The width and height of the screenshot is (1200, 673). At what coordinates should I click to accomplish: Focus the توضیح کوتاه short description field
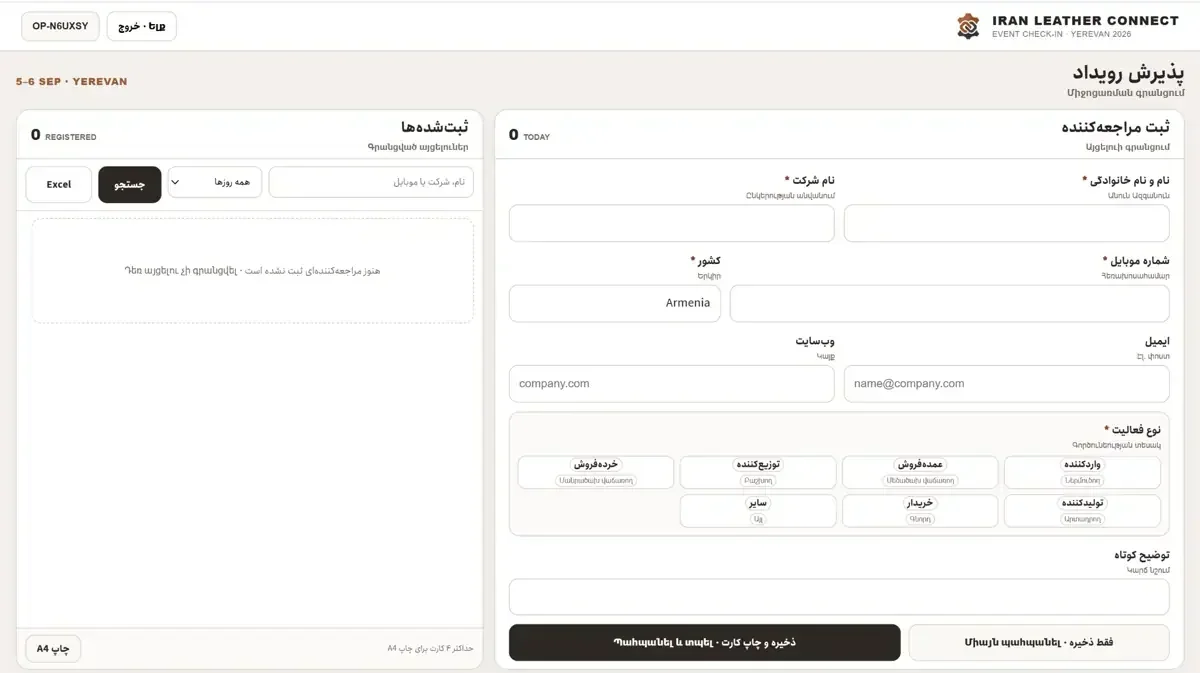point(839,597)
